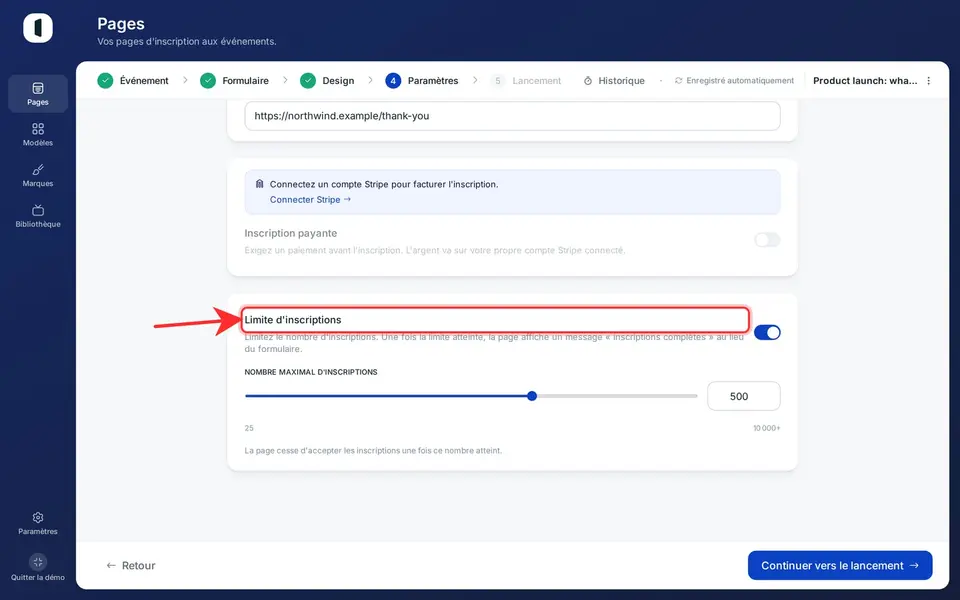Viewport: 960px width, 600px height.
Task: Open Marques brush icon in sidebar
Action: point(38,170)
